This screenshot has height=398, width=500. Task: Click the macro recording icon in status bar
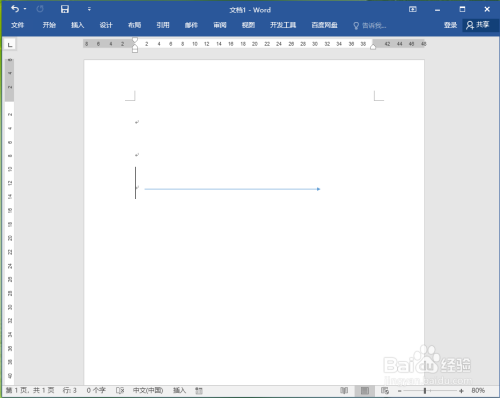199,390
